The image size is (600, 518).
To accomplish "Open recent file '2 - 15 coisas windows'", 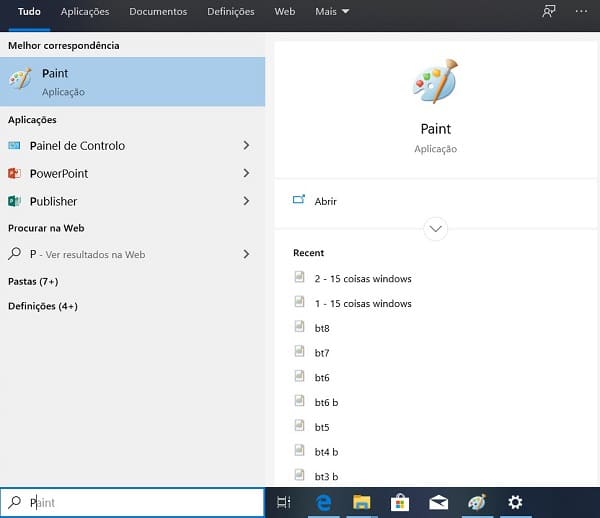I will (x=363, y=279).
